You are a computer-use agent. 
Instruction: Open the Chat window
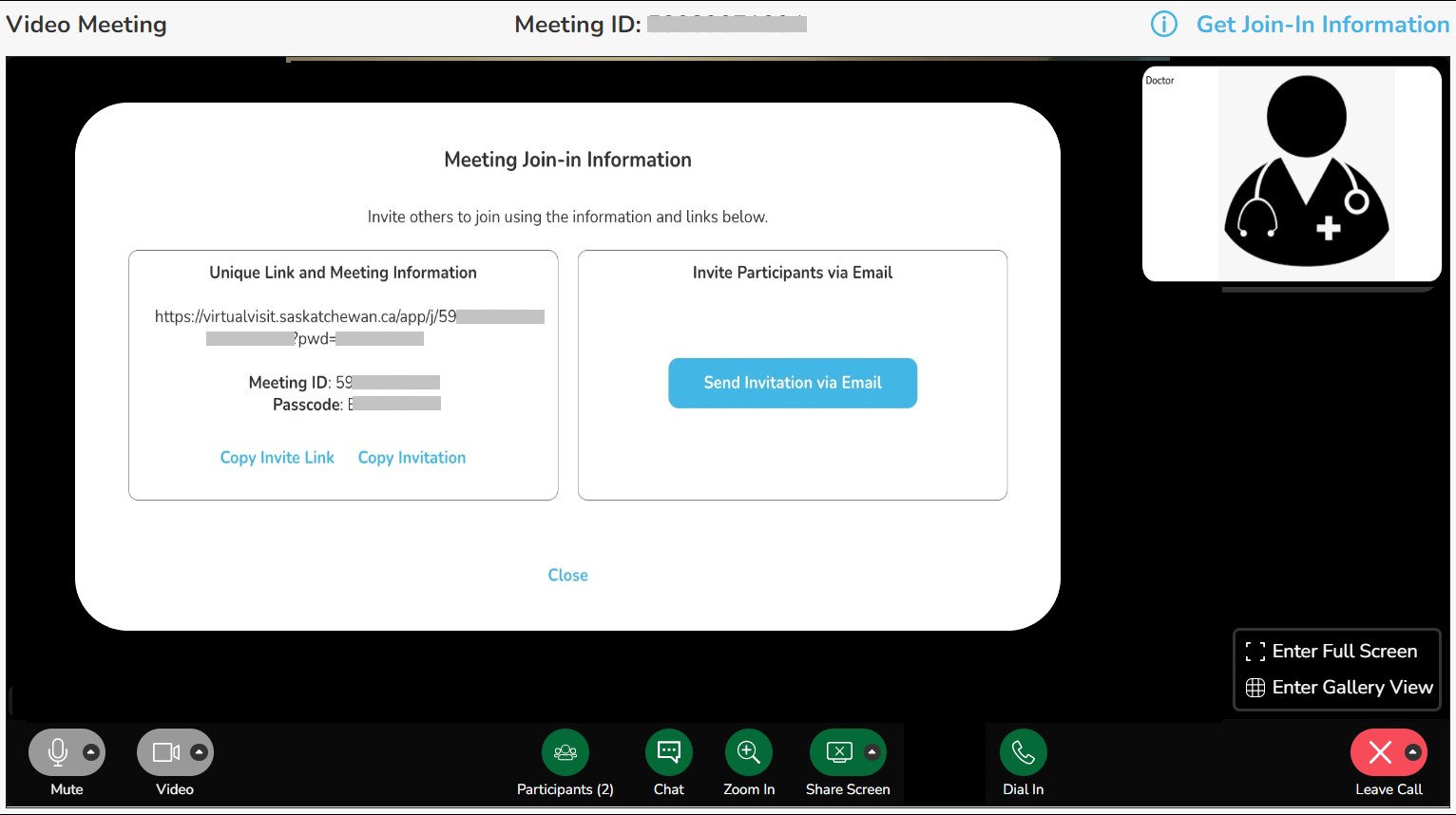pos(668,752)
